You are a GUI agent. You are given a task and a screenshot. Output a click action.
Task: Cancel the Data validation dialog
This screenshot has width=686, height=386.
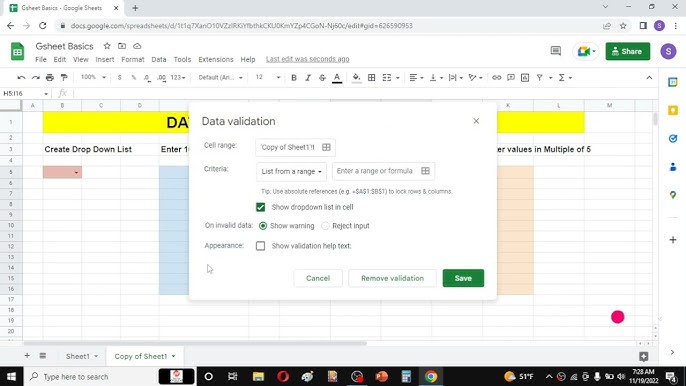pos(318,278)
